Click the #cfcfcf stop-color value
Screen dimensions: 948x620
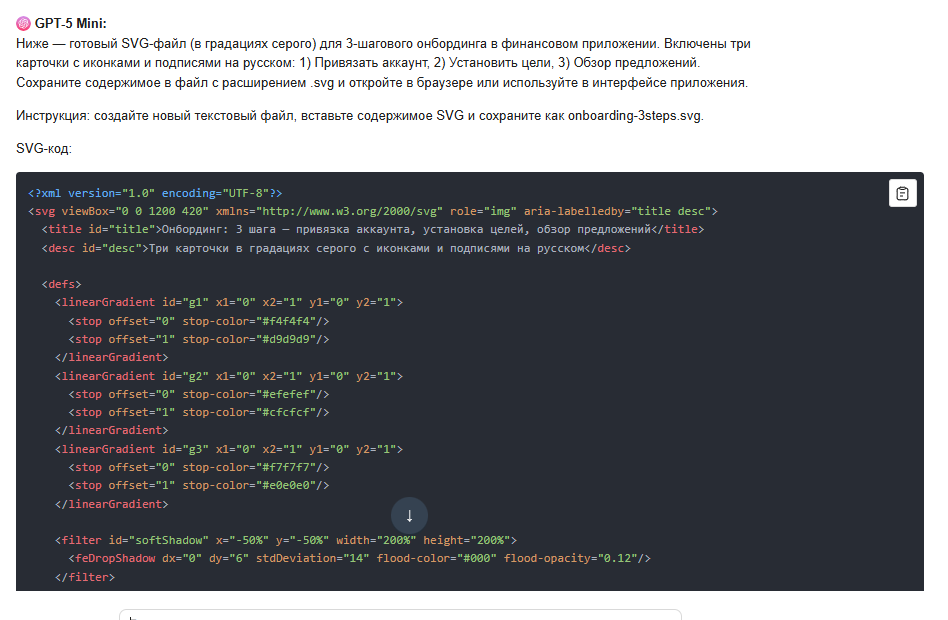[290, 412]
